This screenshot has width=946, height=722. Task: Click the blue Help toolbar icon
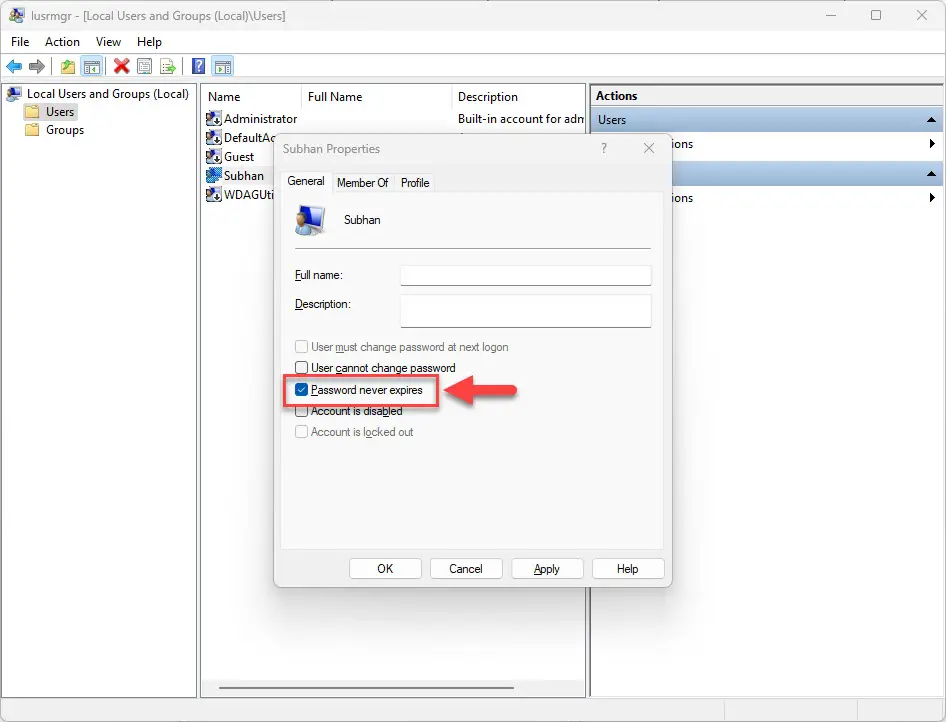(198, 66)
